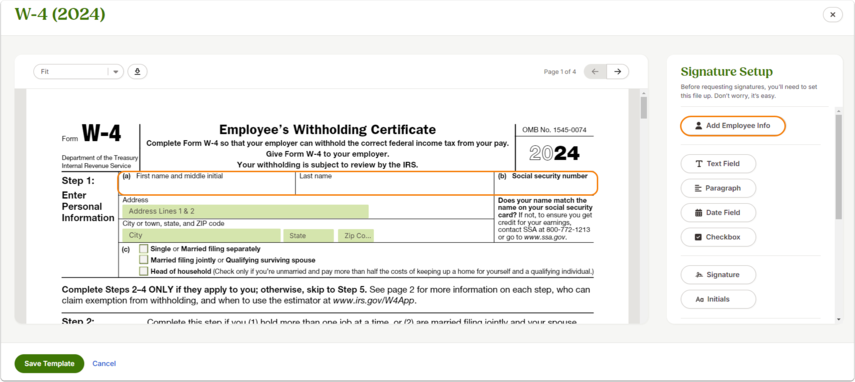The height and width of the screenshot is (382, 855).
Task: Click 'Employee's Withholding Certificate' title
Action: [327, 130]
